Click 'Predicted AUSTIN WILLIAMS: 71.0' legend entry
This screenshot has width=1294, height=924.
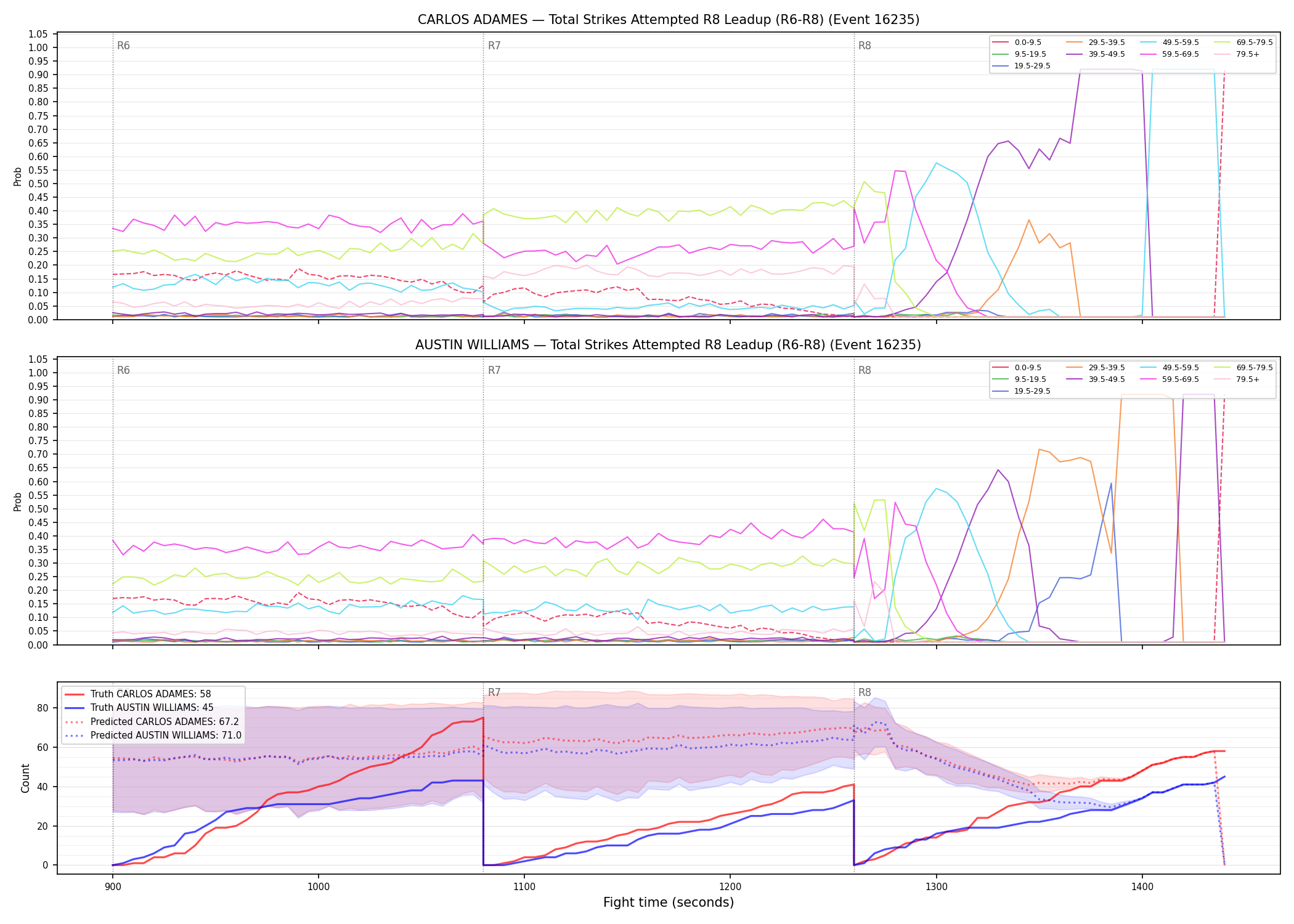click(x=153, y=736)
